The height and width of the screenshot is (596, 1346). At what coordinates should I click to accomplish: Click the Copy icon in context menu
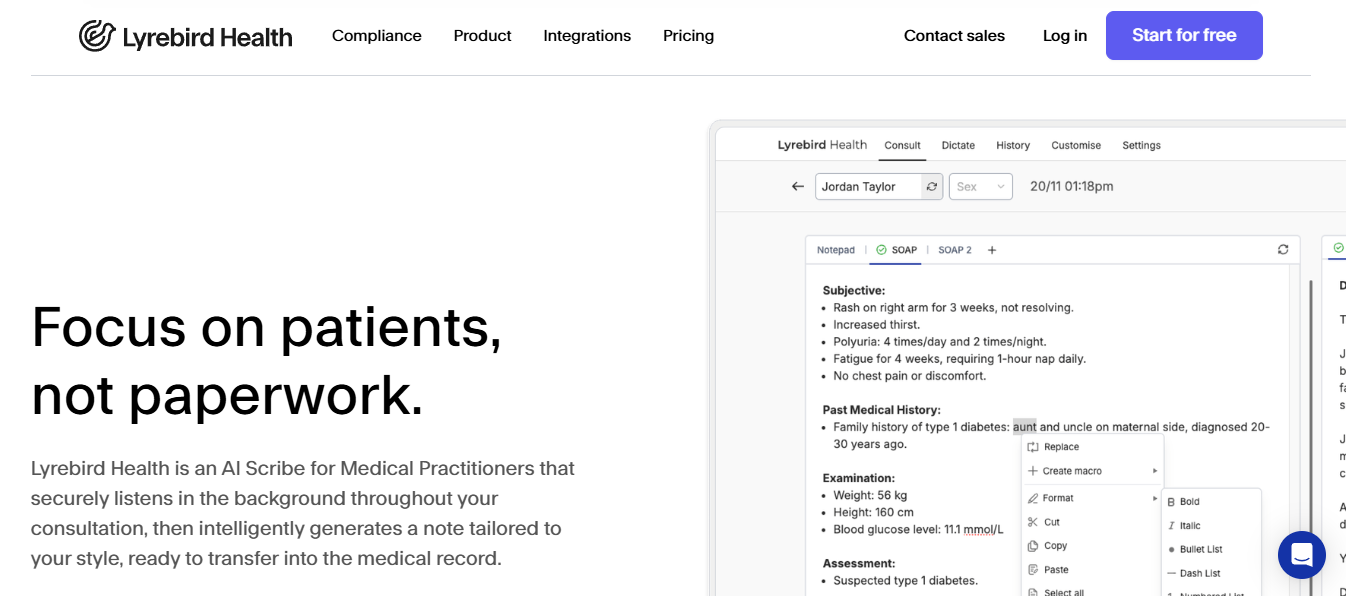pos(1033,546)
